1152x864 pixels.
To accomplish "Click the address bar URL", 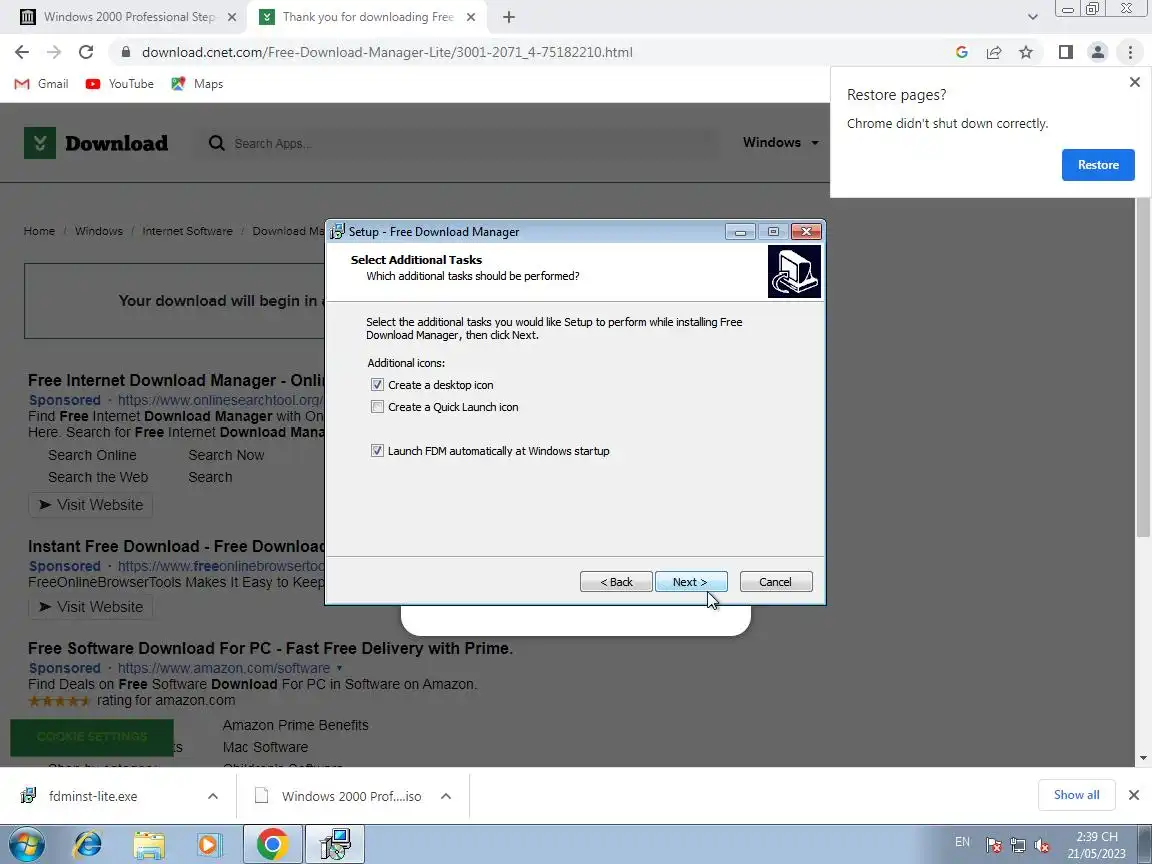I will [x=387, y=52].
